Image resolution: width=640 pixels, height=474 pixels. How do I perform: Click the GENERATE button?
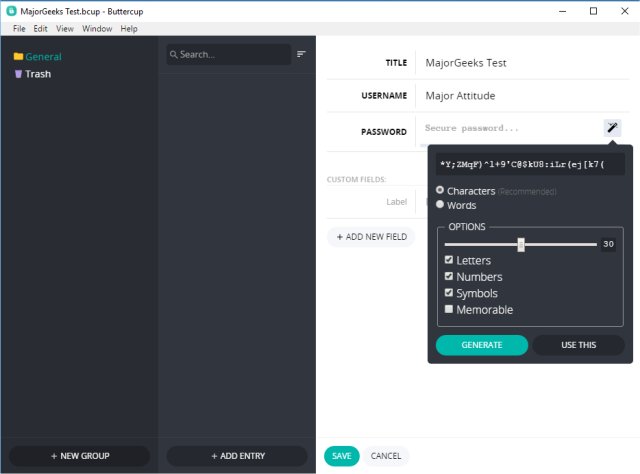482,345
